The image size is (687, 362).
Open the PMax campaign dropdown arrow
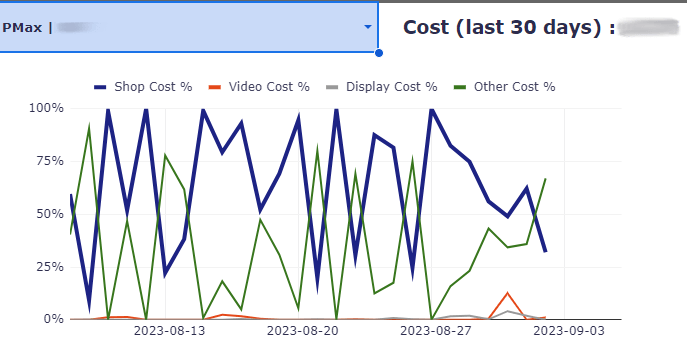coord(368,27)
